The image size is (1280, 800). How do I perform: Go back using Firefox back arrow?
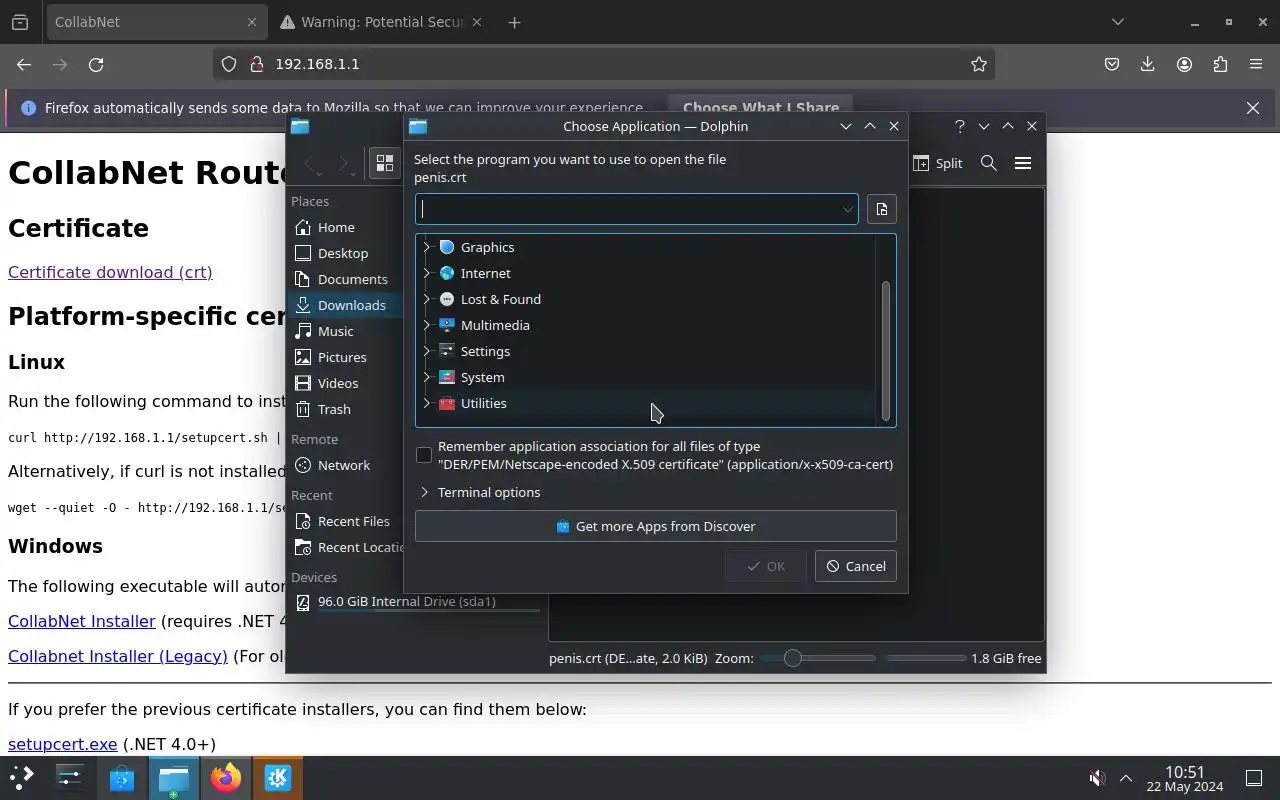24,64
